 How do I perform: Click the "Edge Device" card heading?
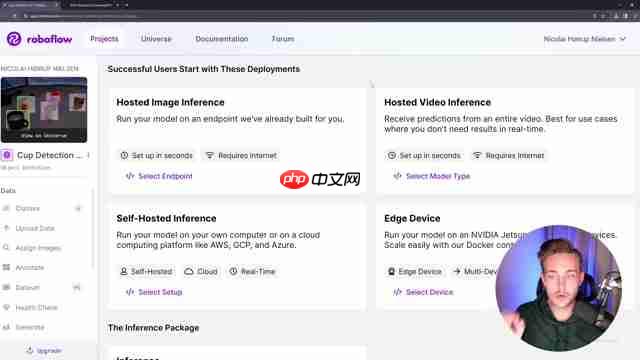pyautogui.click(x=412, y=218)
